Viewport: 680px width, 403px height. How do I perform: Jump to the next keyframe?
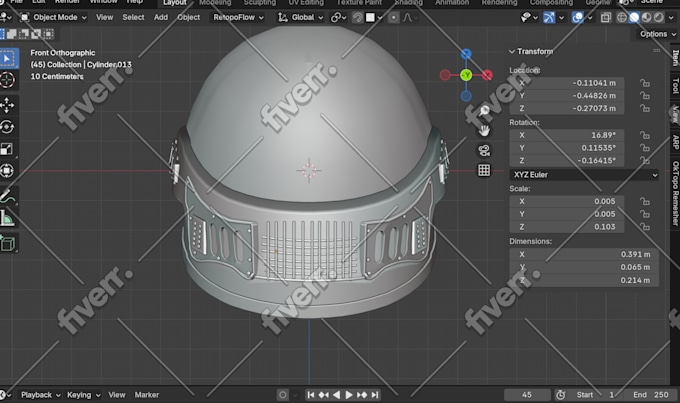point(362,395)
